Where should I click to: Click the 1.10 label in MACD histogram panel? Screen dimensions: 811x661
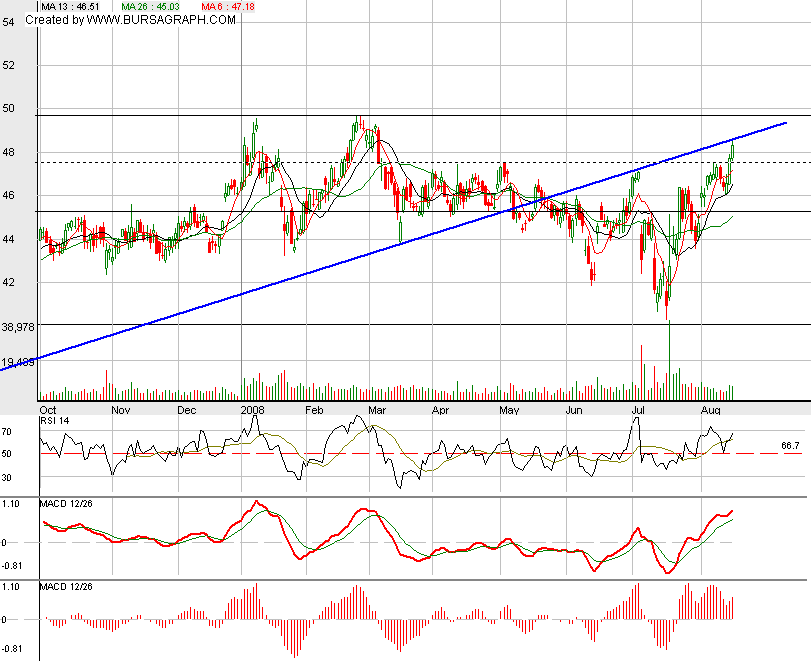10,587
